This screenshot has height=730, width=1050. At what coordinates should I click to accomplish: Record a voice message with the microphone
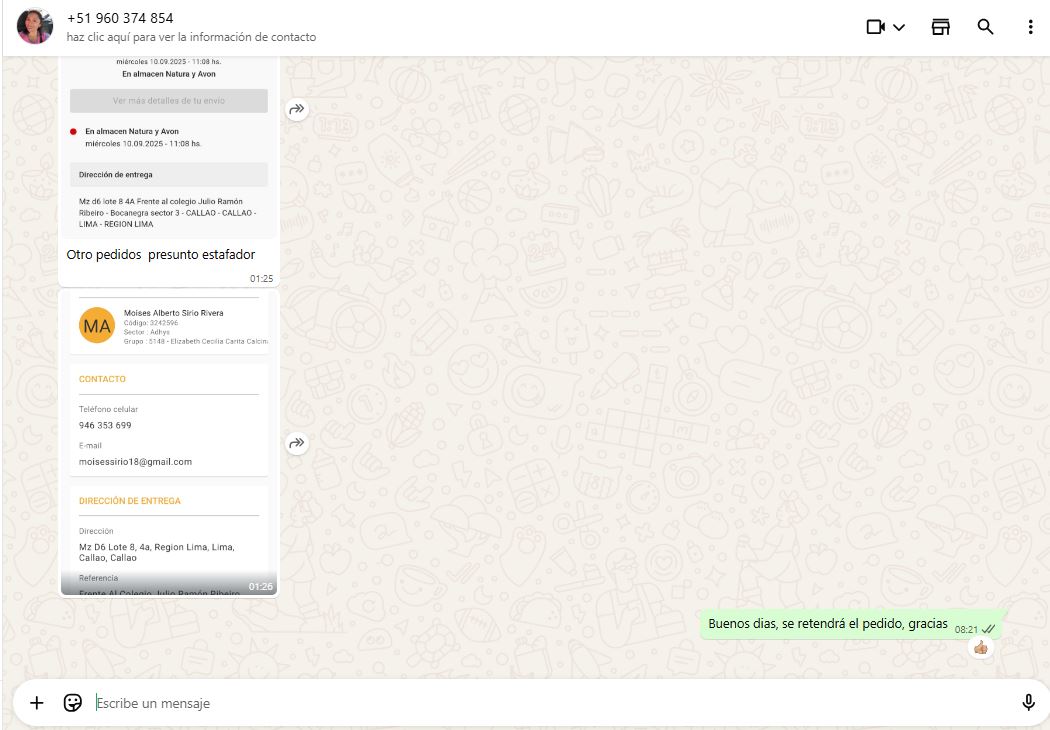click(x=1028, y=703)
